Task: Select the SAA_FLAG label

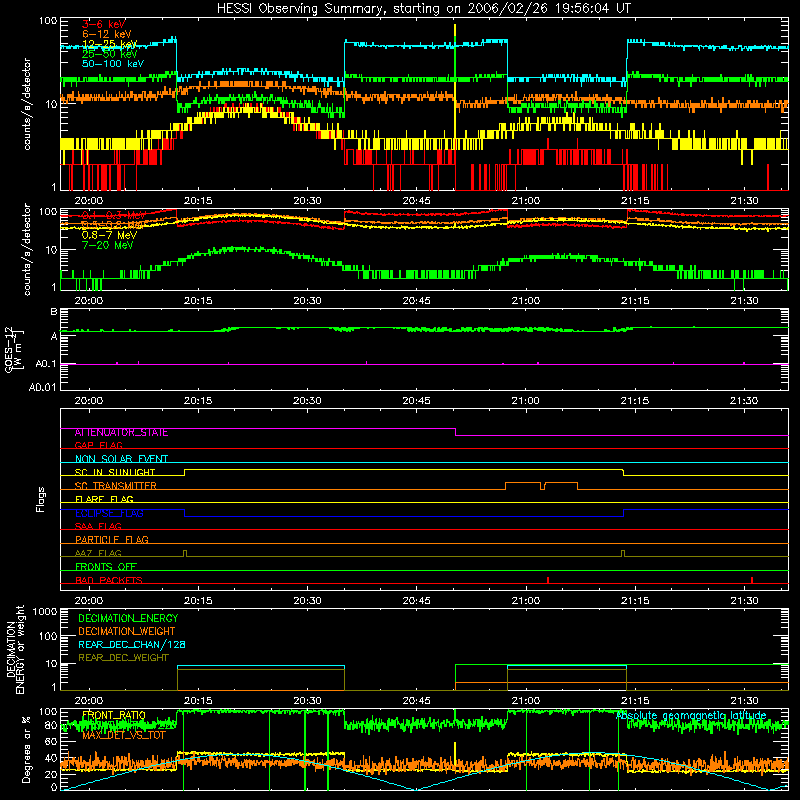Action: (98, 526)
